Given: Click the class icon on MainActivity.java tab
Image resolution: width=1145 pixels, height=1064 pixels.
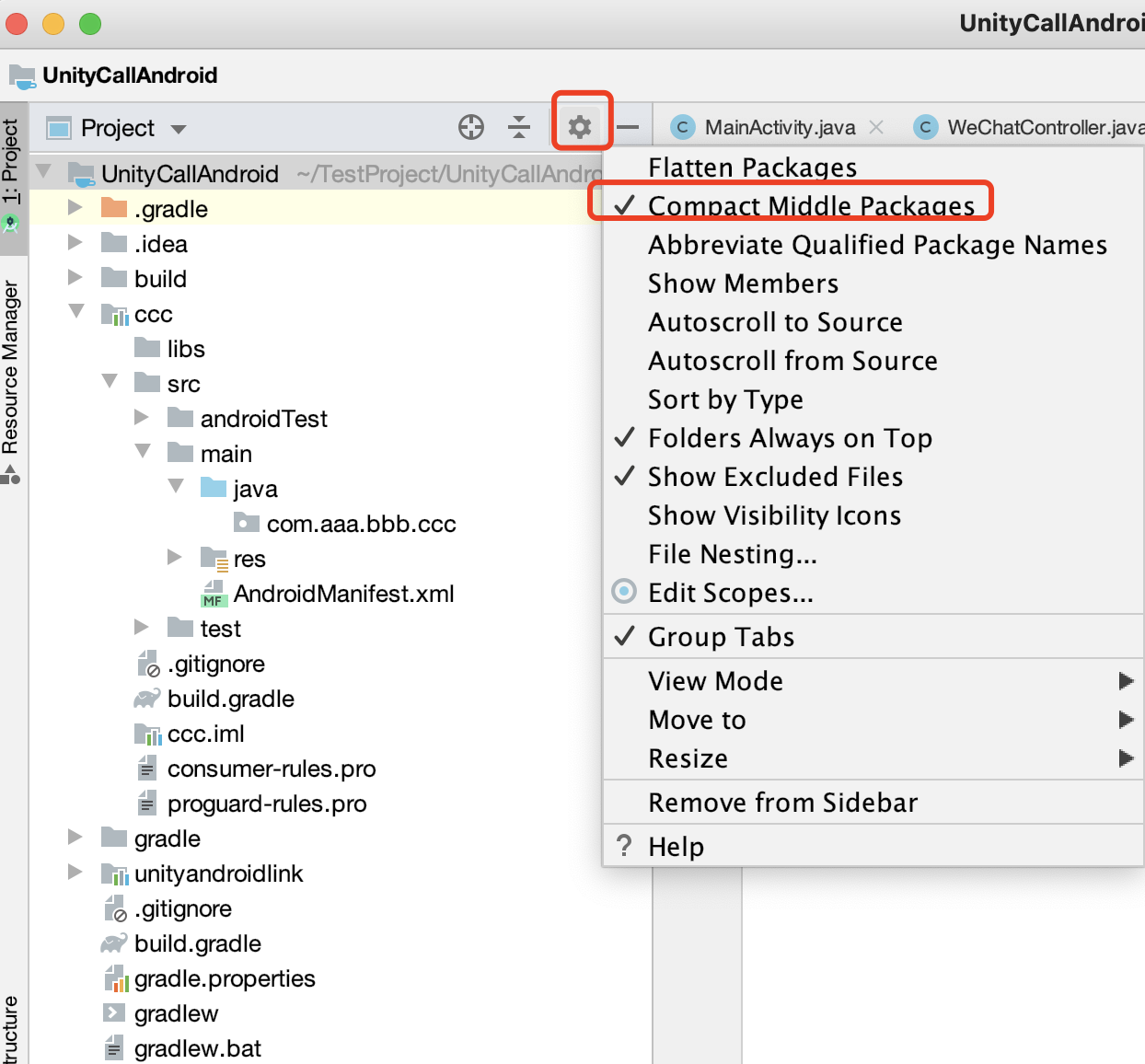Looking at the screenshot, I should [x=683, y=127].
